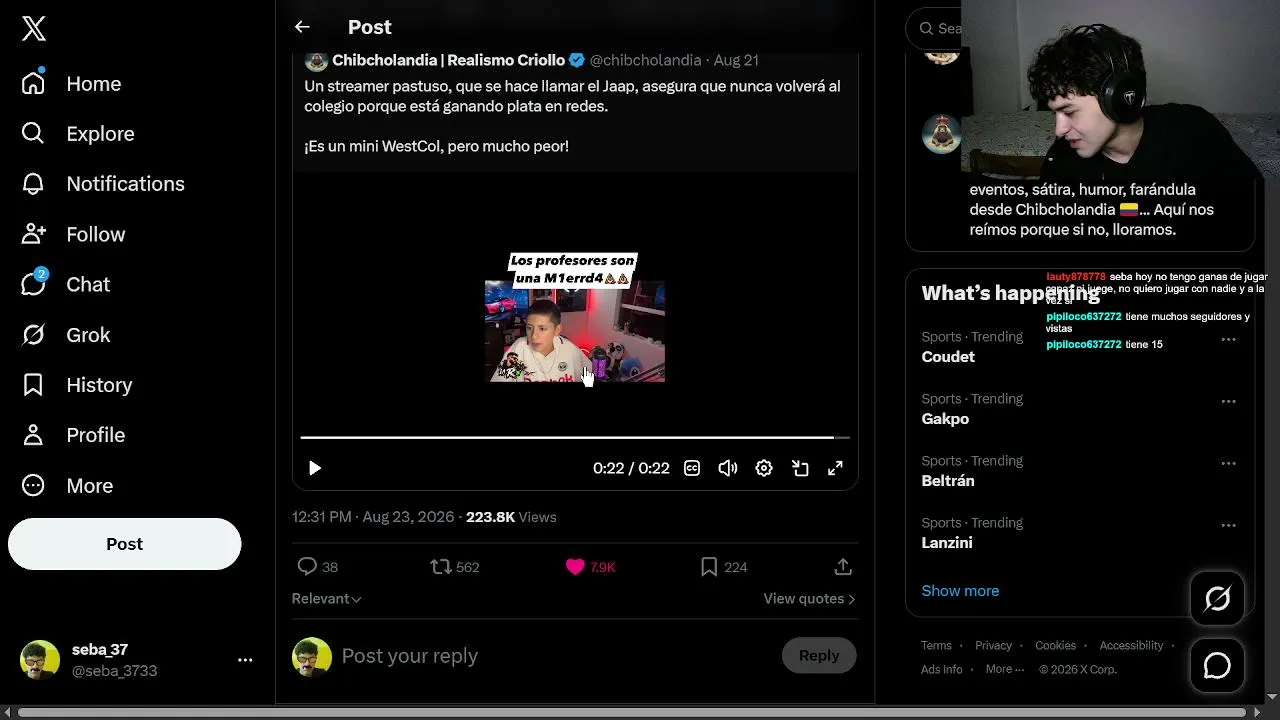
Task: Seek on the video progress bar
Action: click(x=575, y=437)
